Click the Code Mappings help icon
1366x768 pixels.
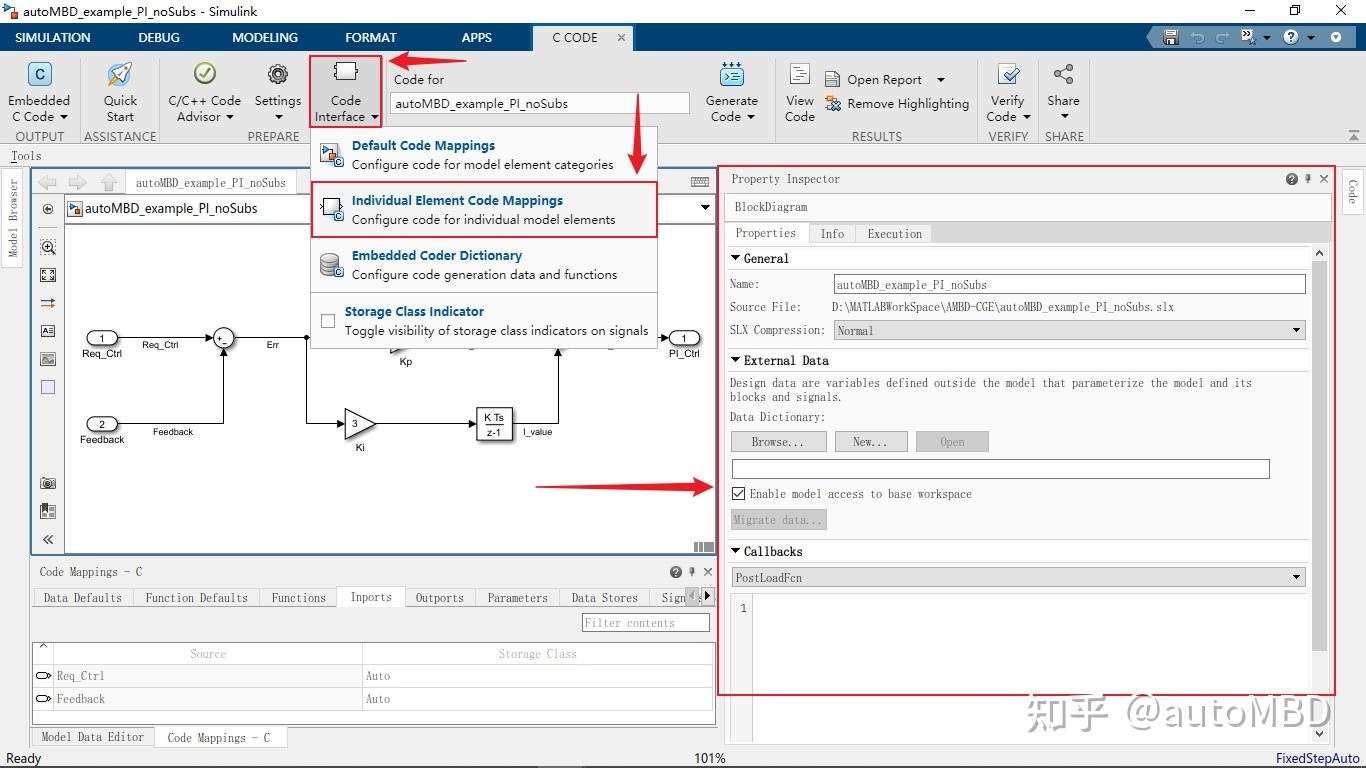676,572
